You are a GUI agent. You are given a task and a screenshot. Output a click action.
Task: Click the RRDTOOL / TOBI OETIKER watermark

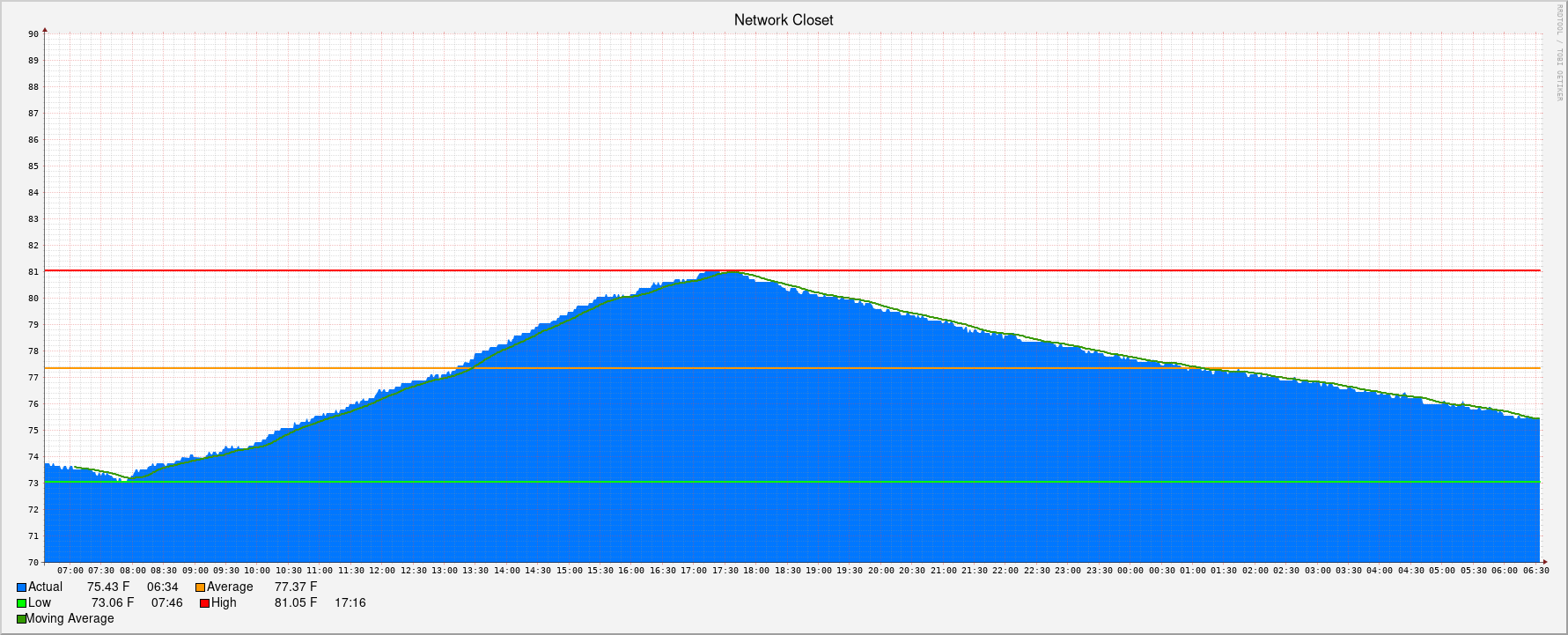1558,53
